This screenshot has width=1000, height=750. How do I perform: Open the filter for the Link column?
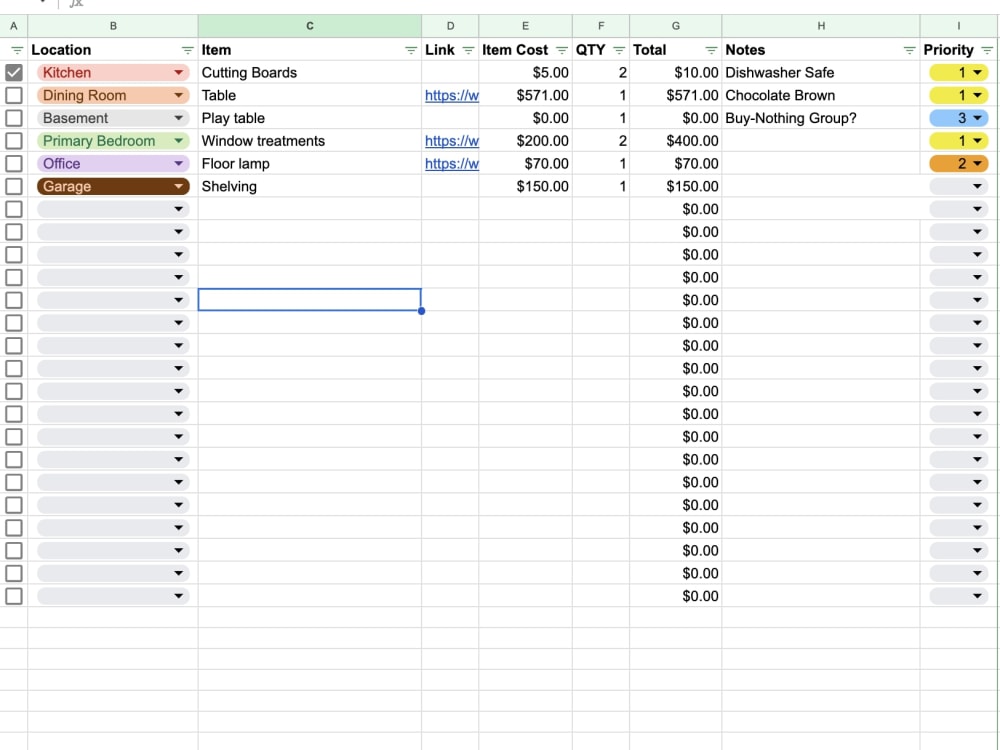click(x=467, y=49)
